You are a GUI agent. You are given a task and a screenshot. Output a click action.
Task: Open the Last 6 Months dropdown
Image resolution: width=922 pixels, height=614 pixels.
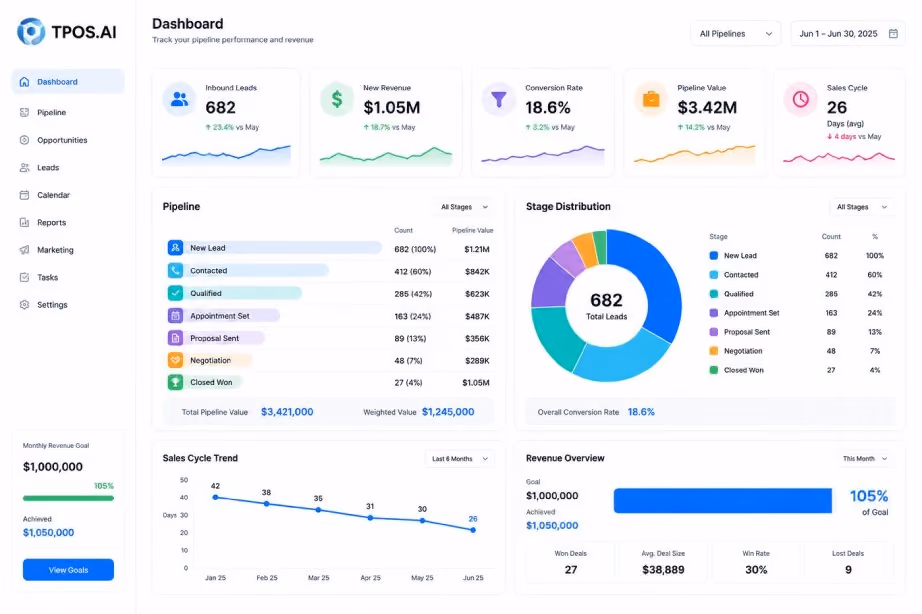point(460,459)
